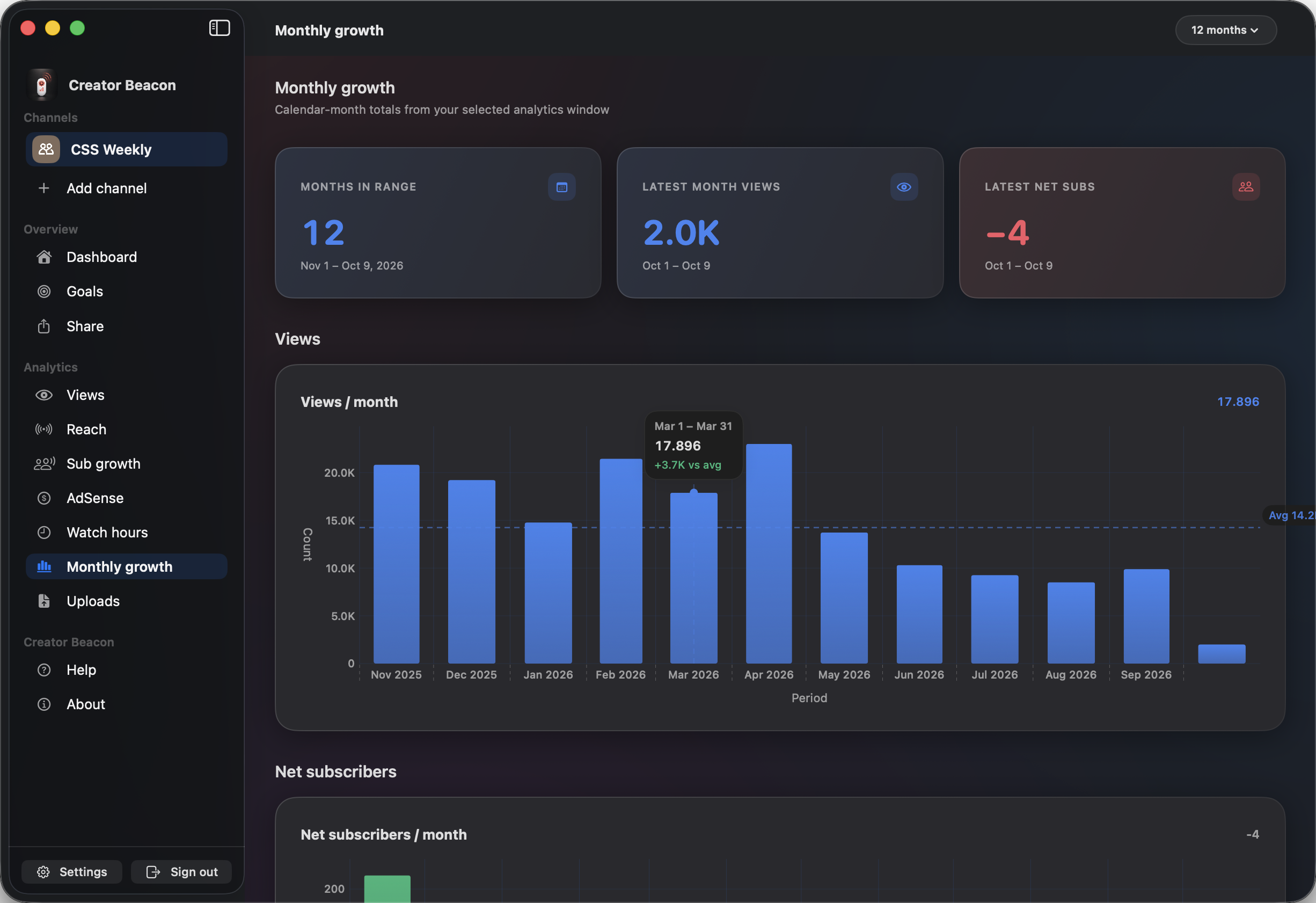Image resolution: width=1316 pixels, height=903 pixels.
Task: Click the 17.896 value at chart header
Action: [x=1238, y=402]
